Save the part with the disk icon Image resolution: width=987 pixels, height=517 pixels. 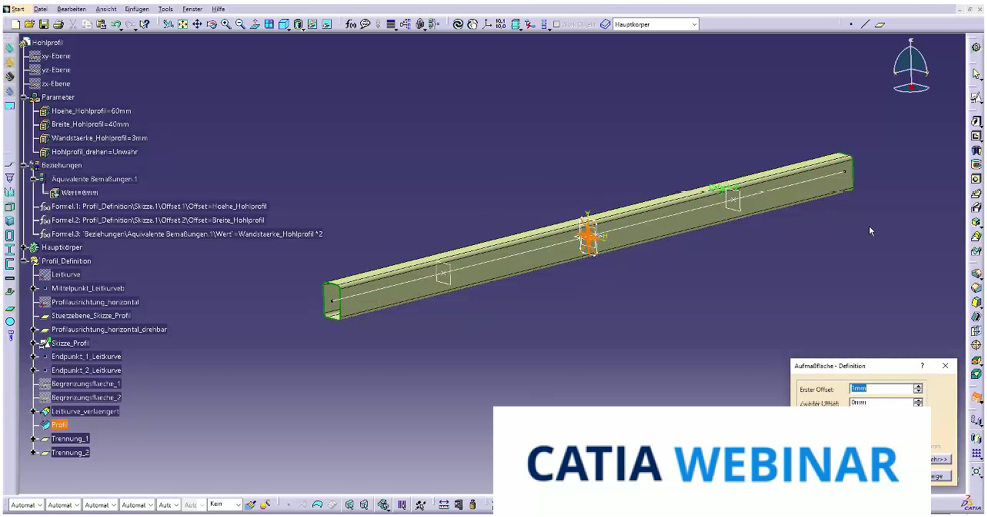[x=44, y=25]
